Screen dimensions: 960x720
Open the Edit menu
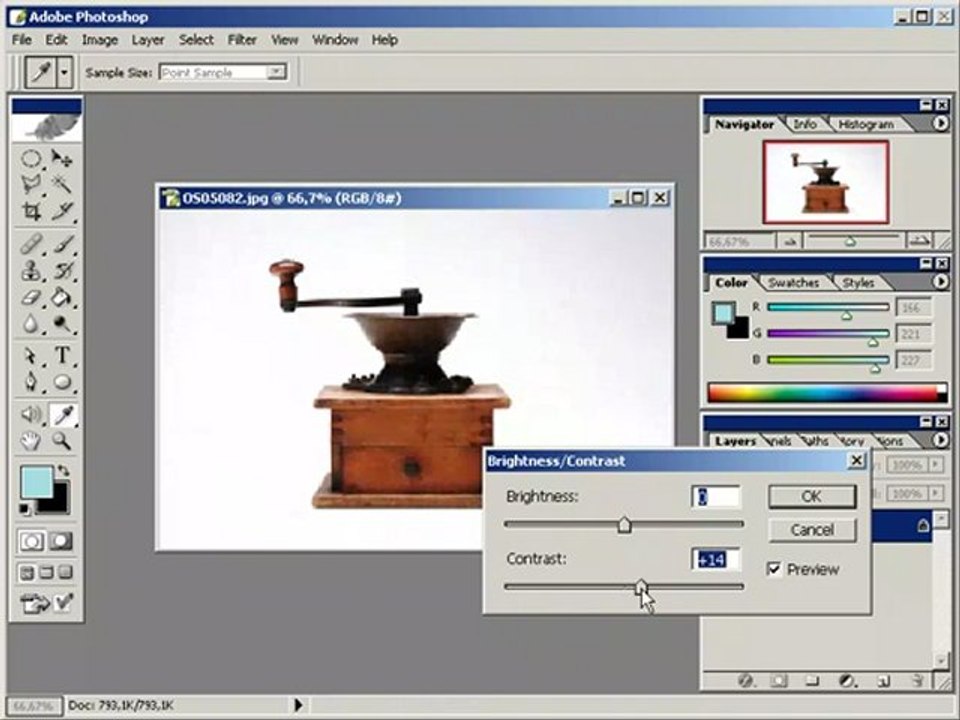point(56,40)
